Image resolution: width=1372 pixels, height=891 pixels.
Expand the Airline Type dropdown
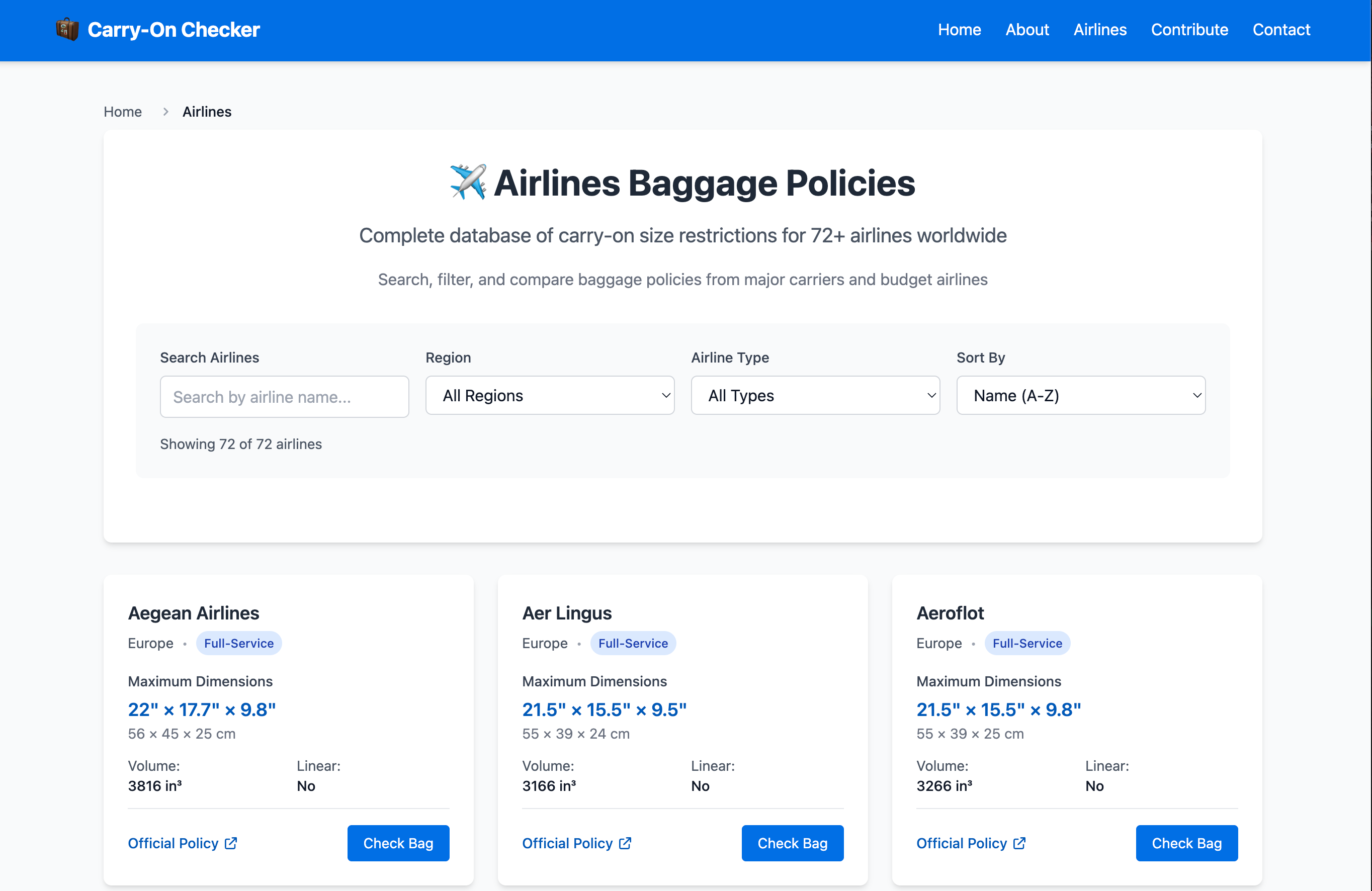tap(815, 395)
